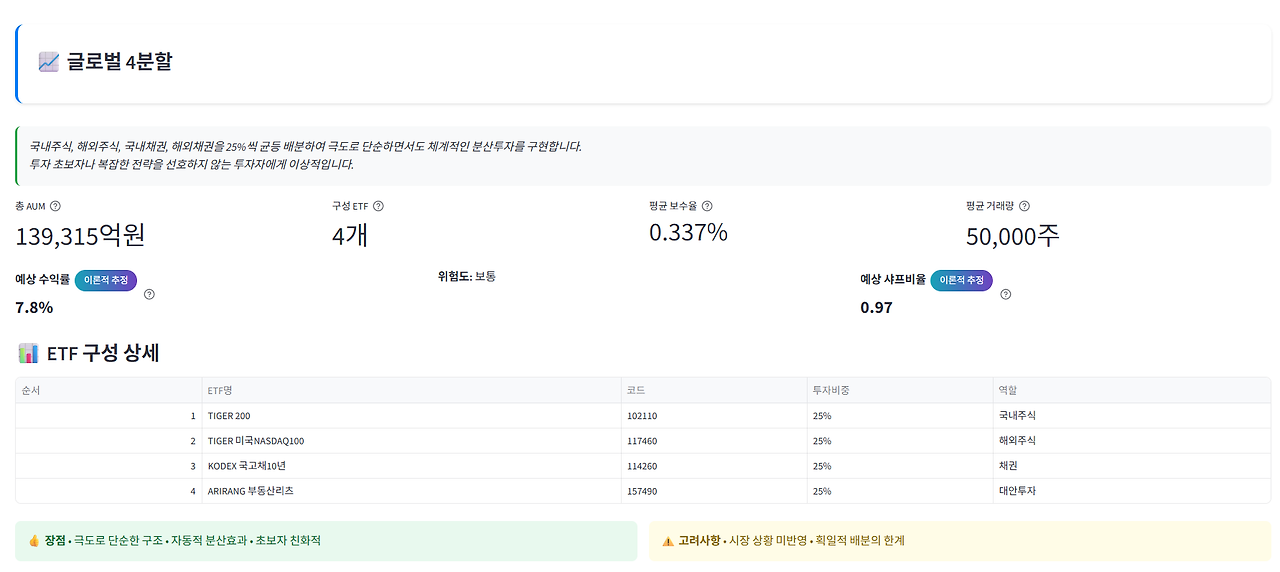Click the 장점 benefits text box
This screenshot has width=1280, height=572.
(326, 541)
